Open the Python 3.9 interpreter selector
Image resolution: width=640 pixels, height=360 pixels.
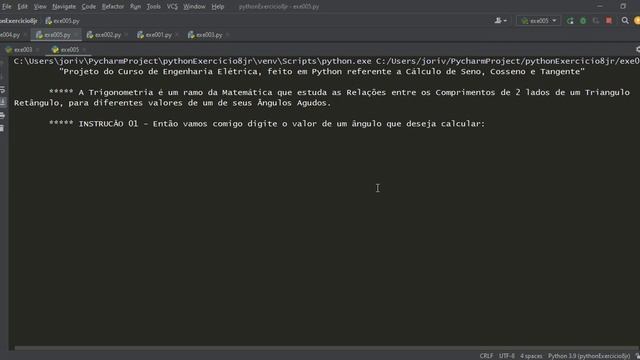pyautogui.click(x=589, y=356)
